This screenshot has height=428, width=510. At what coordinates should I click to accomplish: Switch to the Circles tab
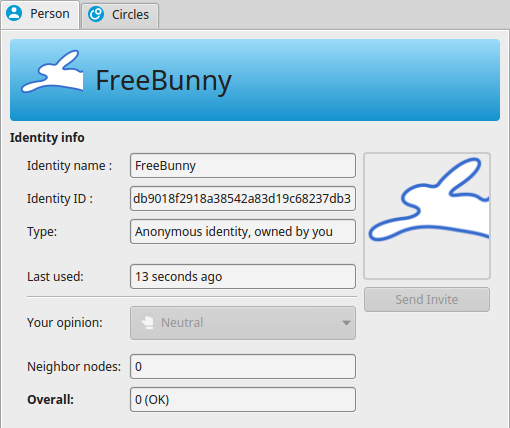pos(120,15)
